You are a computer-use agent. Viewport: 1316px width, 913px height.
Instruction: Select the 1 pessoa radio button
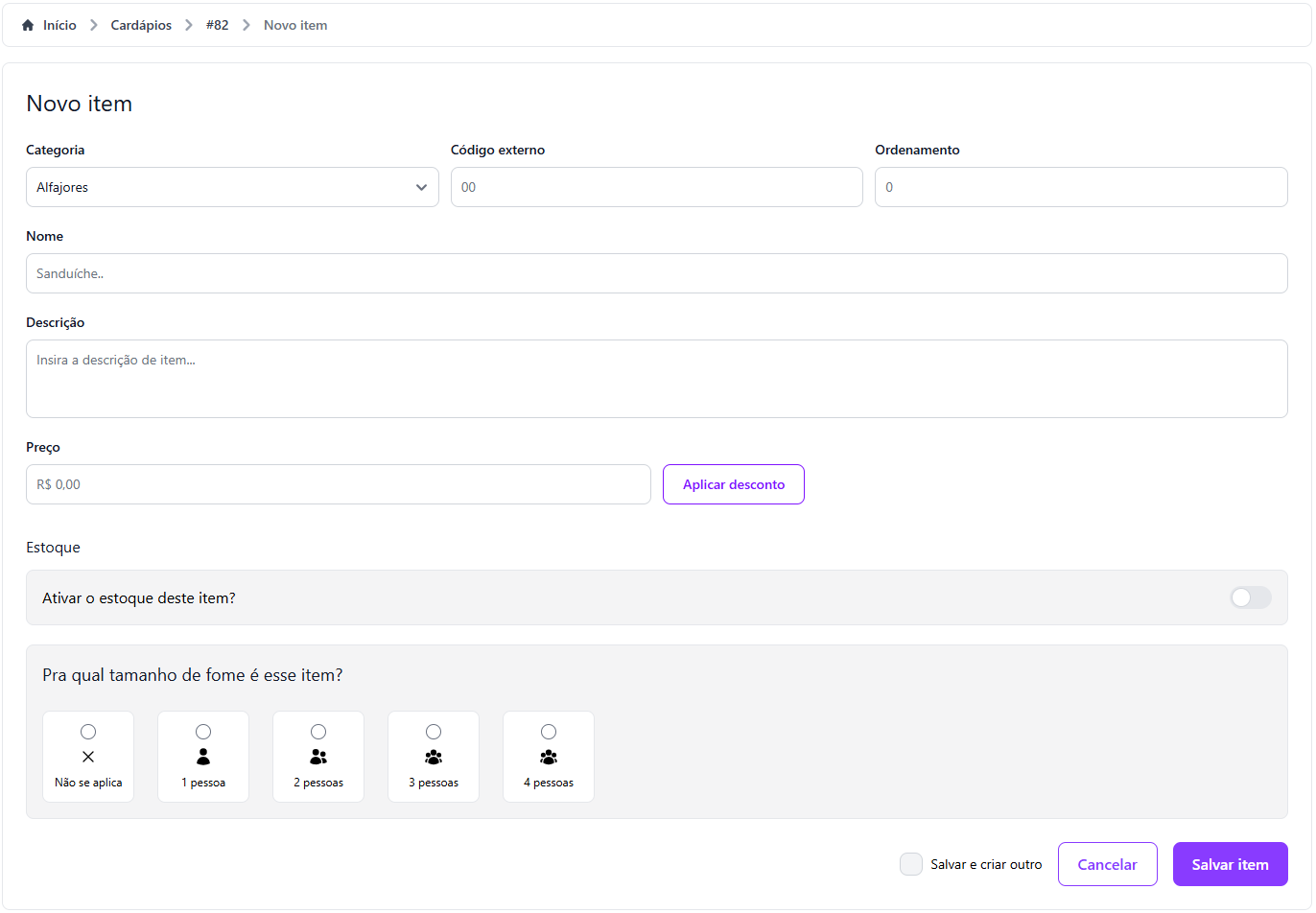(203, 732)
